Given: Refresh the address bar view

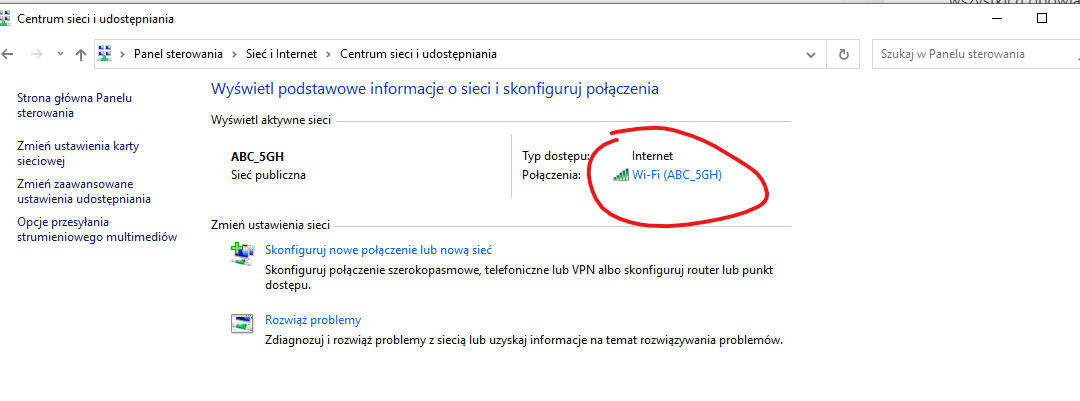Looking at the screenshot, I should [845, 54].
